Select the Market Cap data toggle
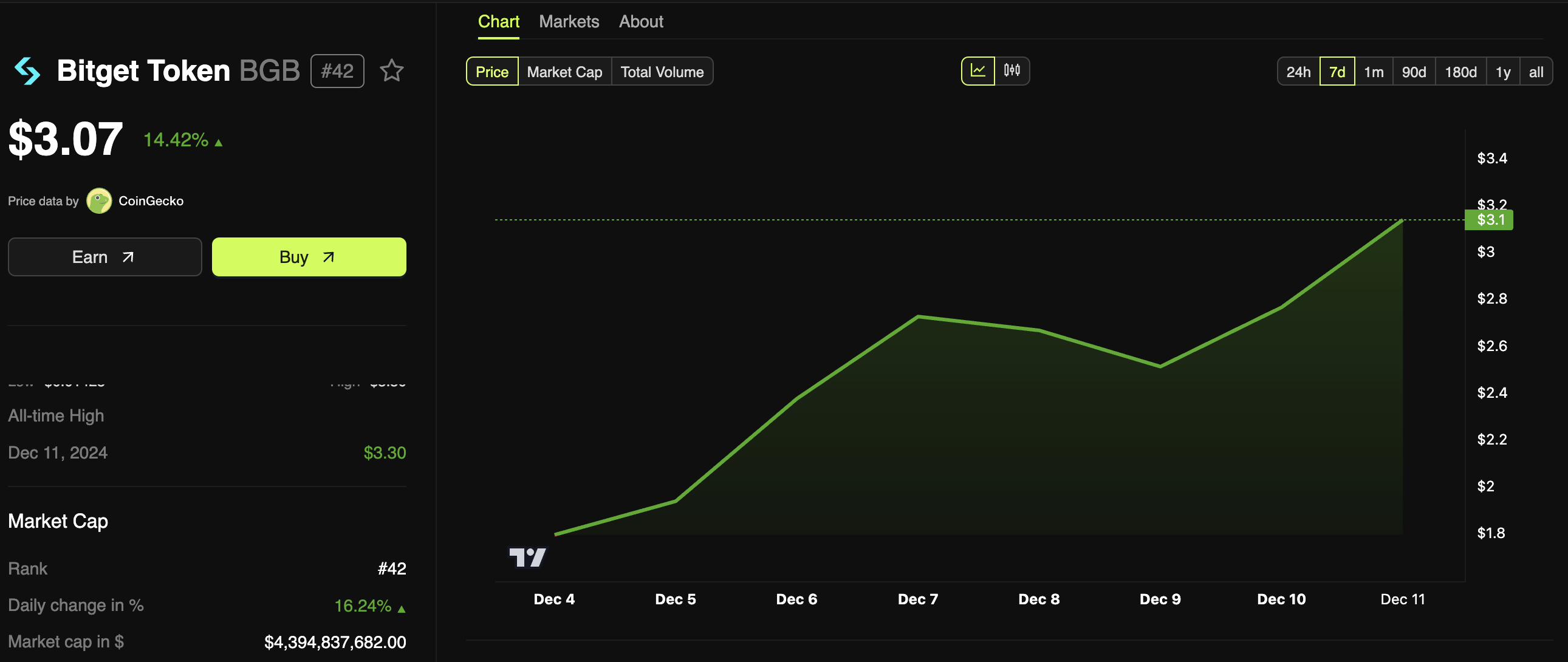The image size is (1568, 662). (x=564, y=72)
